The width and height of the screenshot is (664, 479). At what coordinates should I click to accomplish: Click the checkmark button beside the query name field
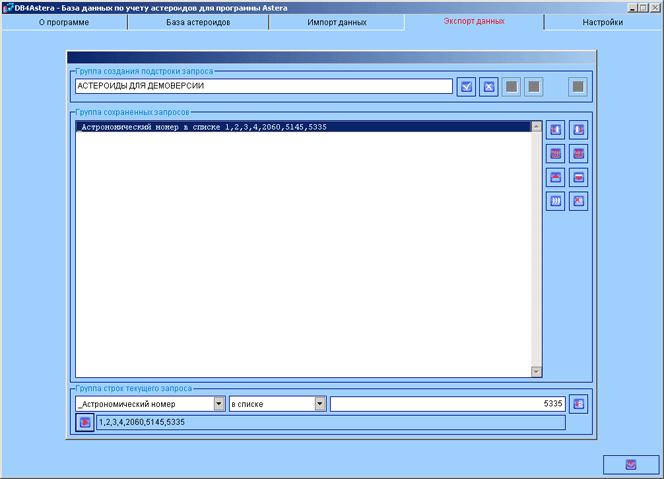pos(466,87)
